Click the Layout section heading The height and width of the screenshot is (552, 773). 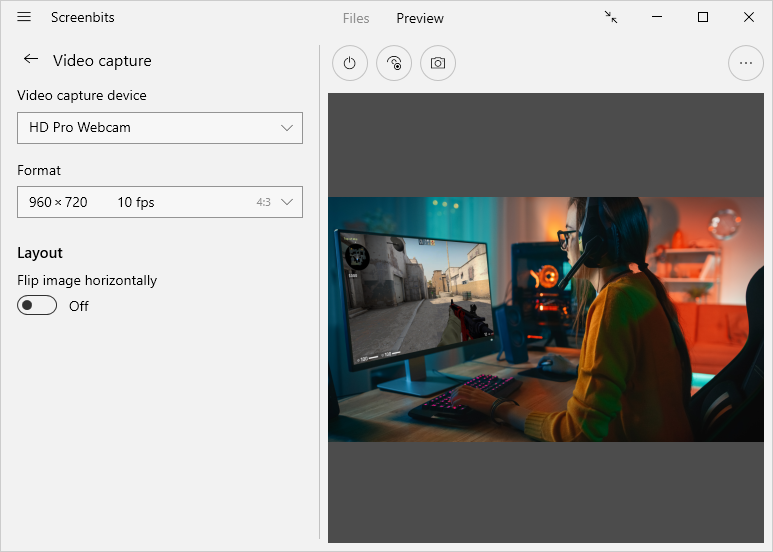click(40, 253)
